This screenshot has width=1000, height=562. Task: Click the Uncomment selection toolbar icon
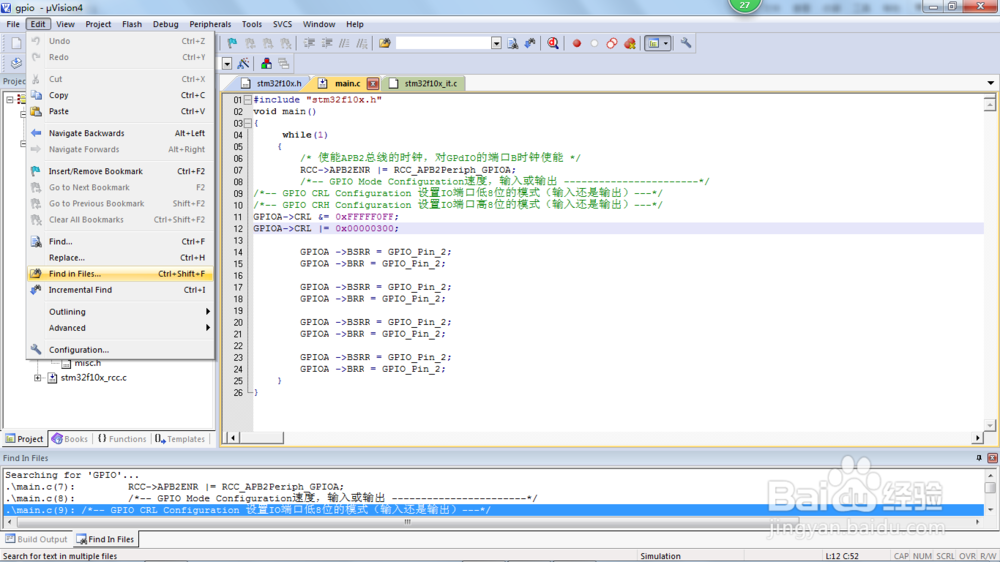362,43
